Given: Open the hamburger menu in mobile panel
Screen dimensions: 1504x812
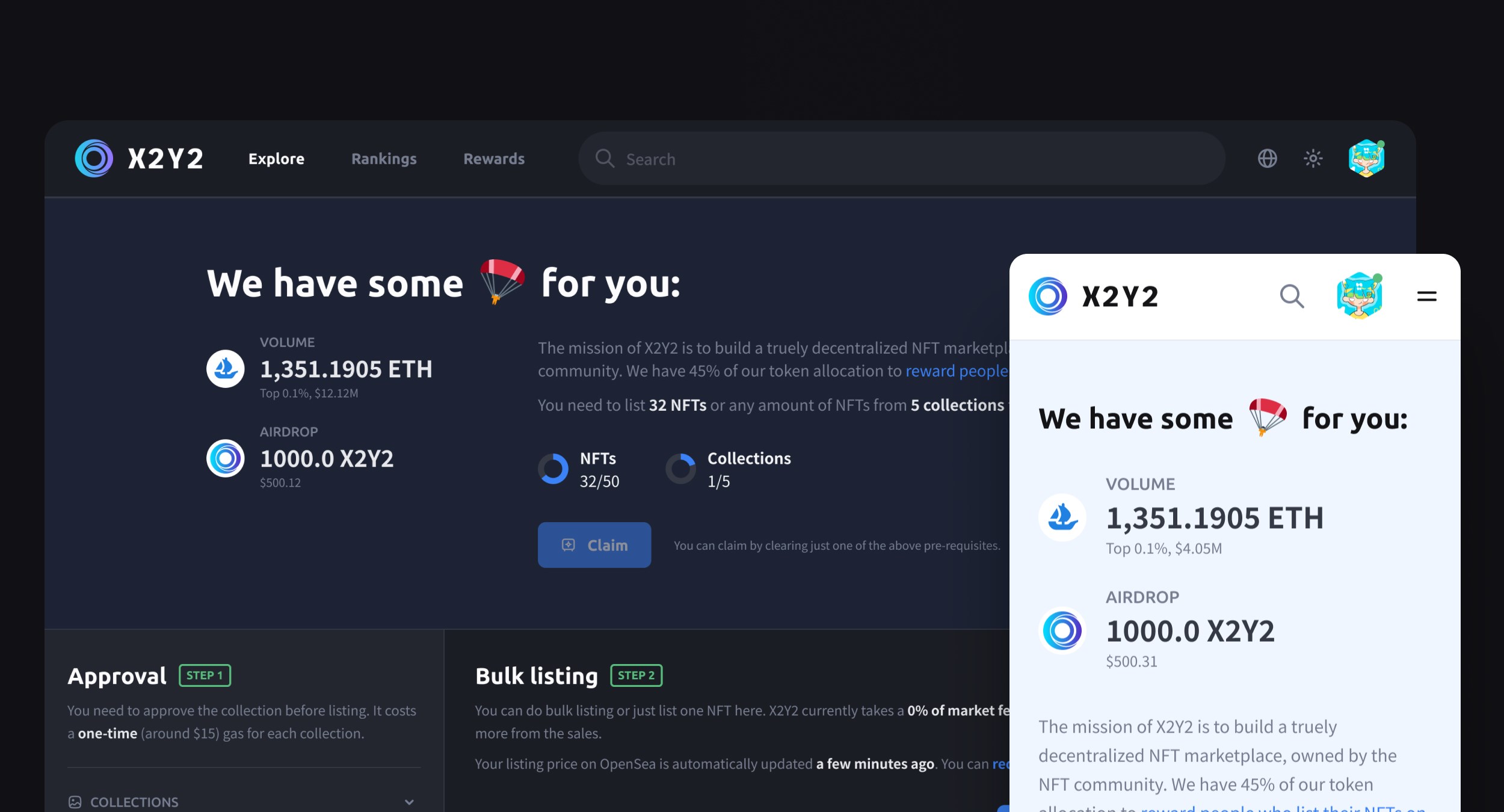Looking at the screenshot, I should (x=1427, y=297).
